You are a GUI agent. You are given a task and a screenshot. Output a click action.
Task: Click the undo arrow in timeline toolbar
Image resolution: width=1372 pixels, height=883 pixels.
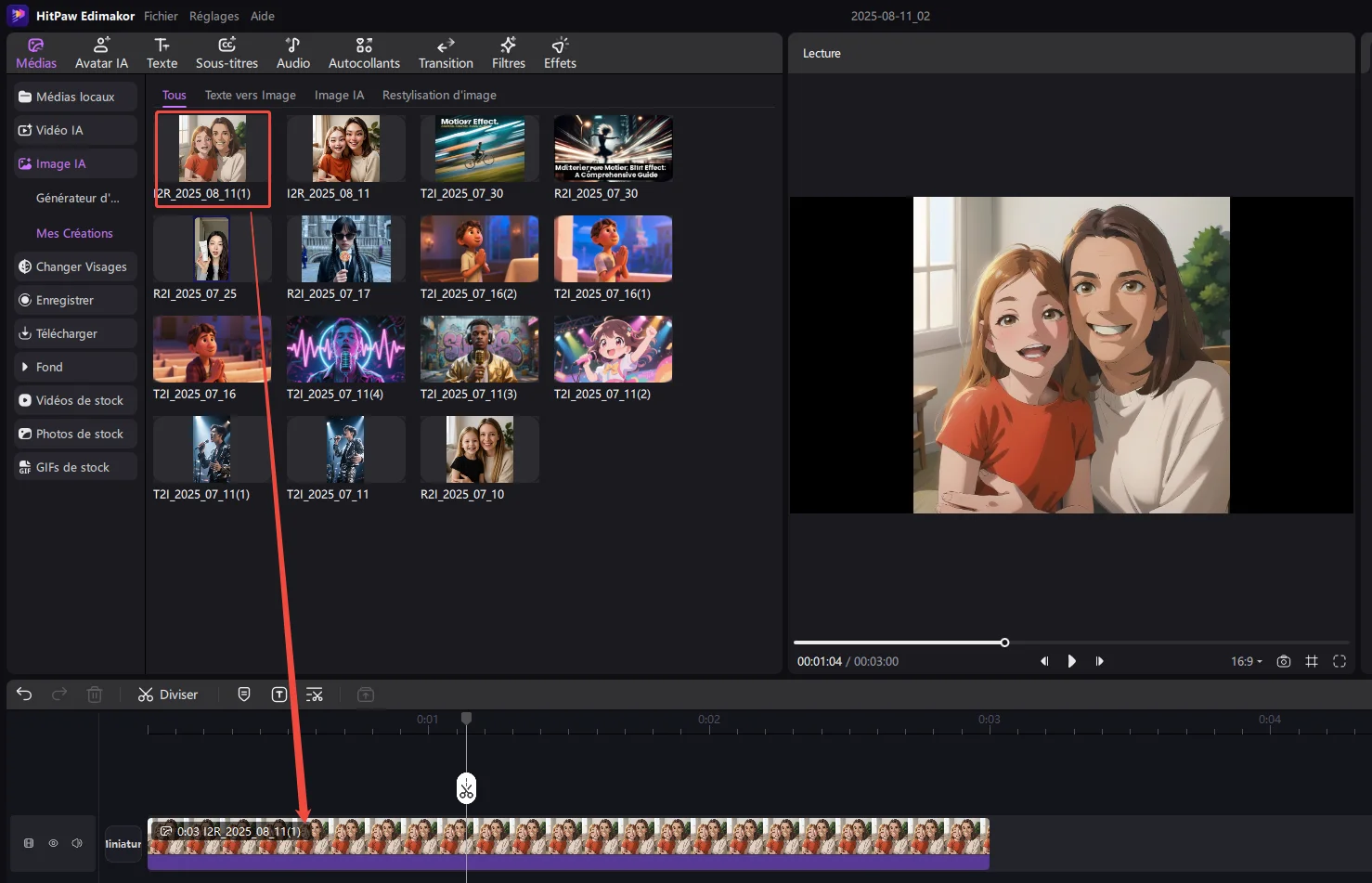click(24, 695)
